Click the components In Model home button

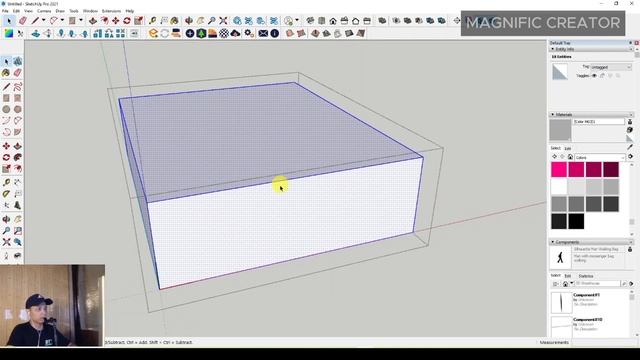point(565,284)
